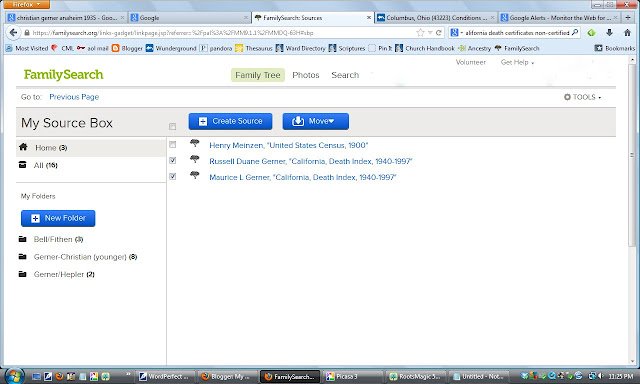Click the FamilySearch logo
The image size is (640, 384).
click(63, 75)
